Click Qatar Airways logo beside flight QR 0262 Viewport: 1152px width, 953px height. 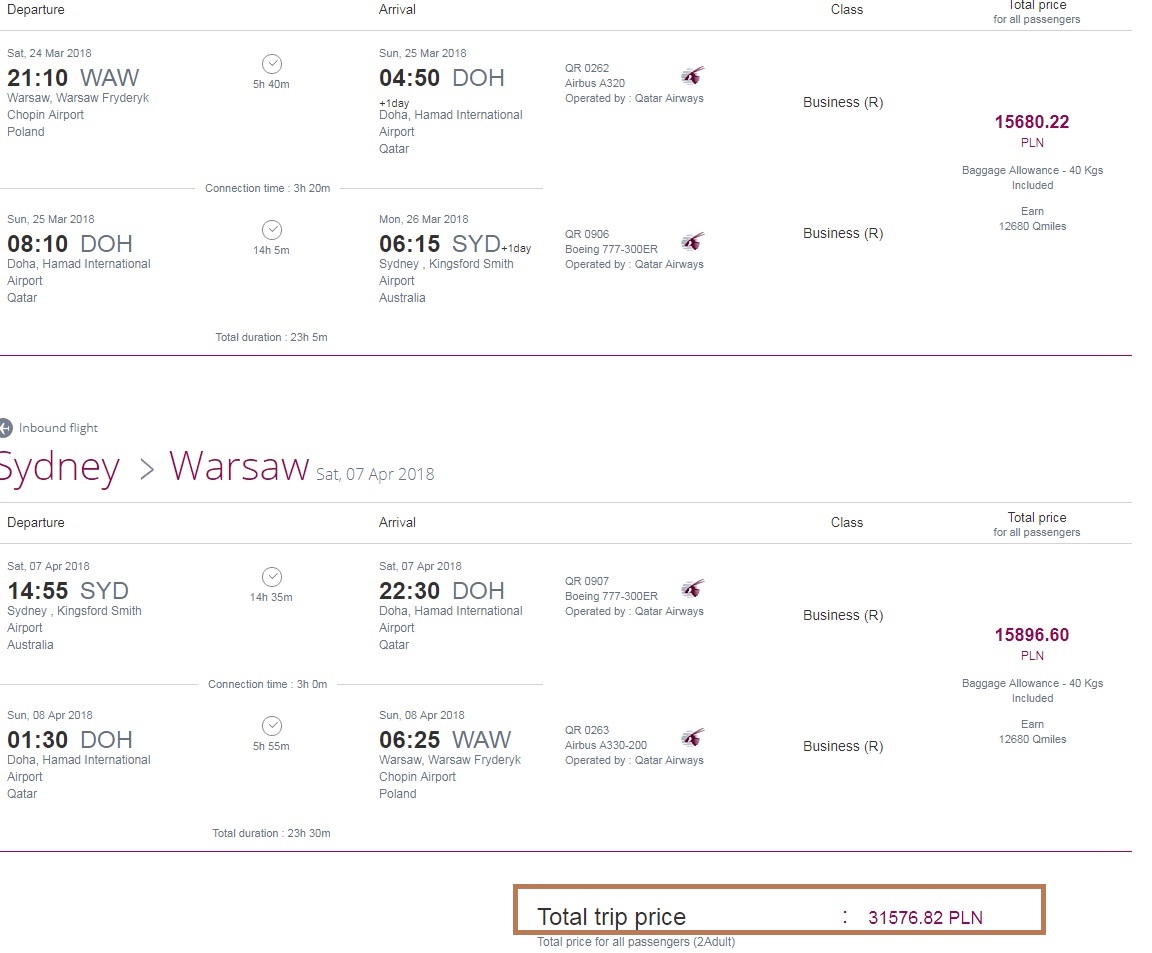692,76
